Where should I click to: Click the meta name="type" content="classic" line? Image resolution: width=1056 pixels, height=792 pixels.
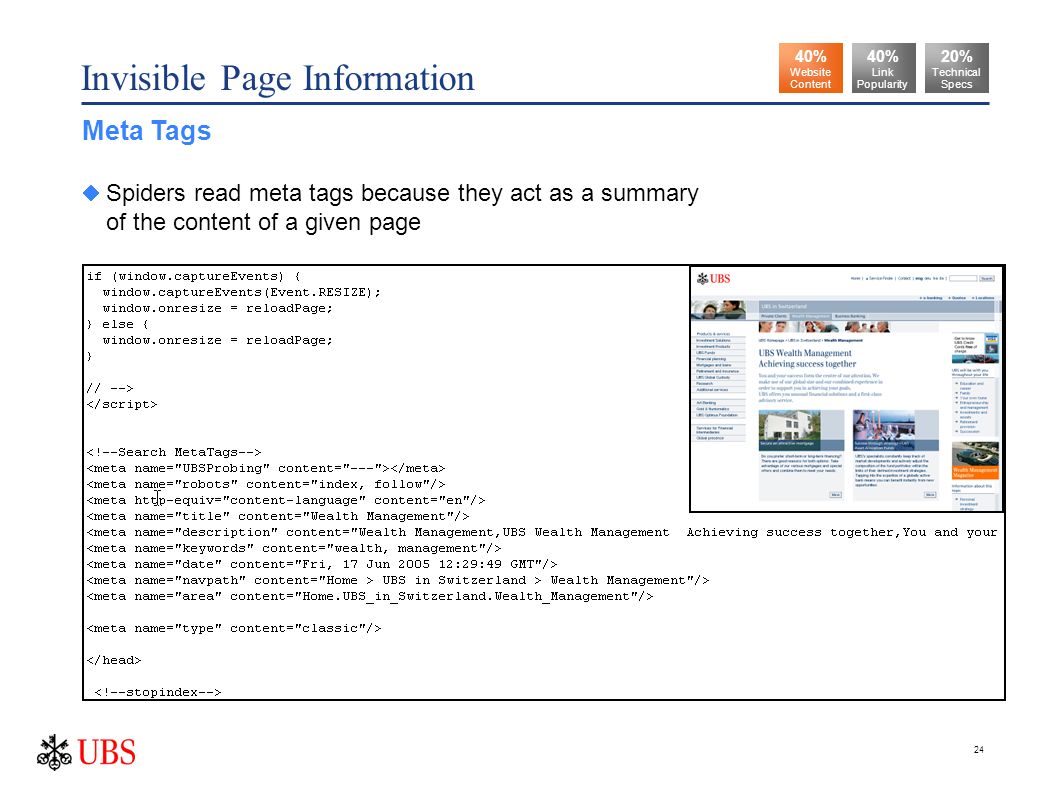234,628
